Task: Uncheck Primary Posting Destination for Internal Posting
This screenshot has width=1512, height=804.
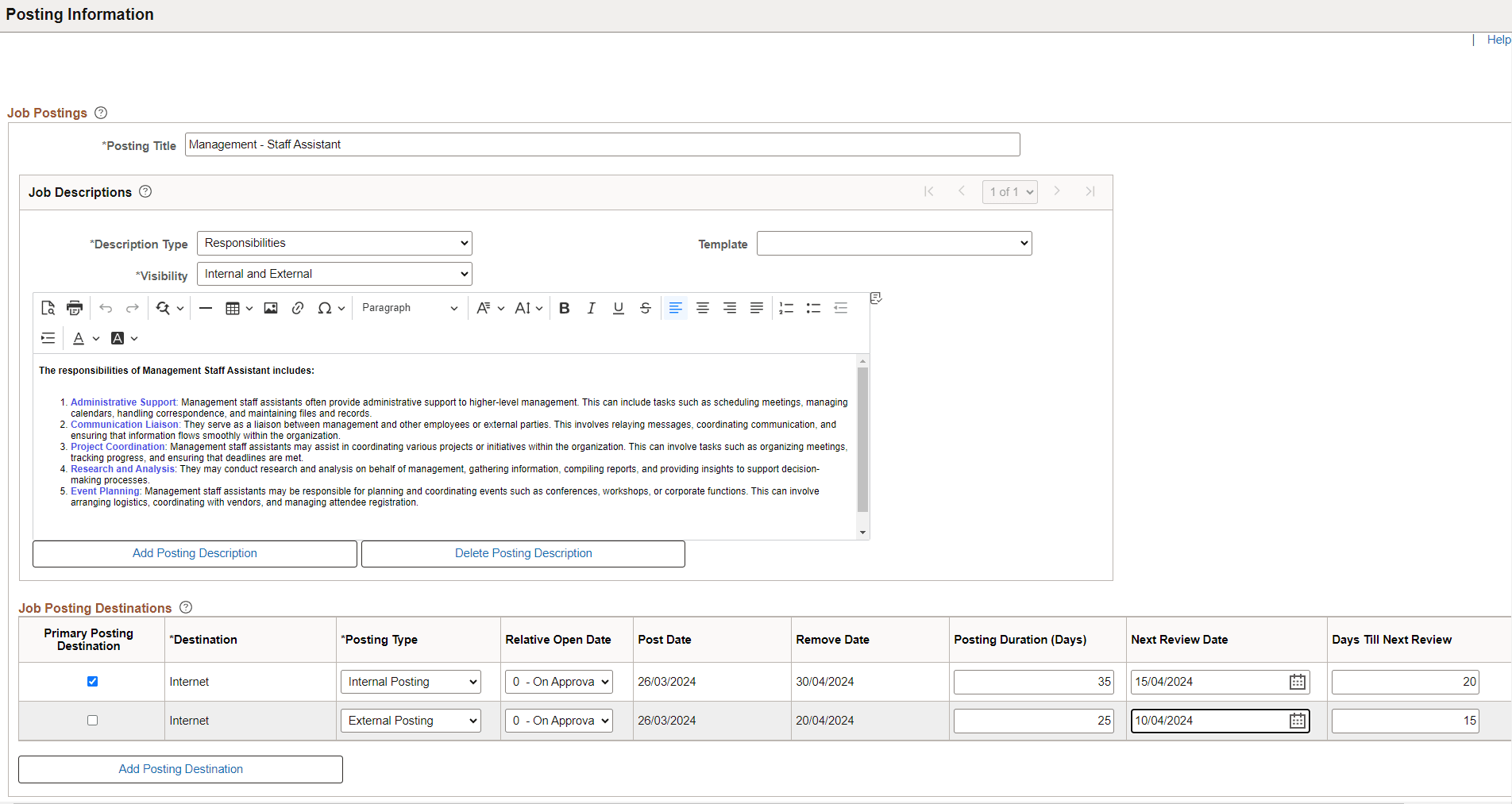Action: pyautogui.click(x=93, y=681)
